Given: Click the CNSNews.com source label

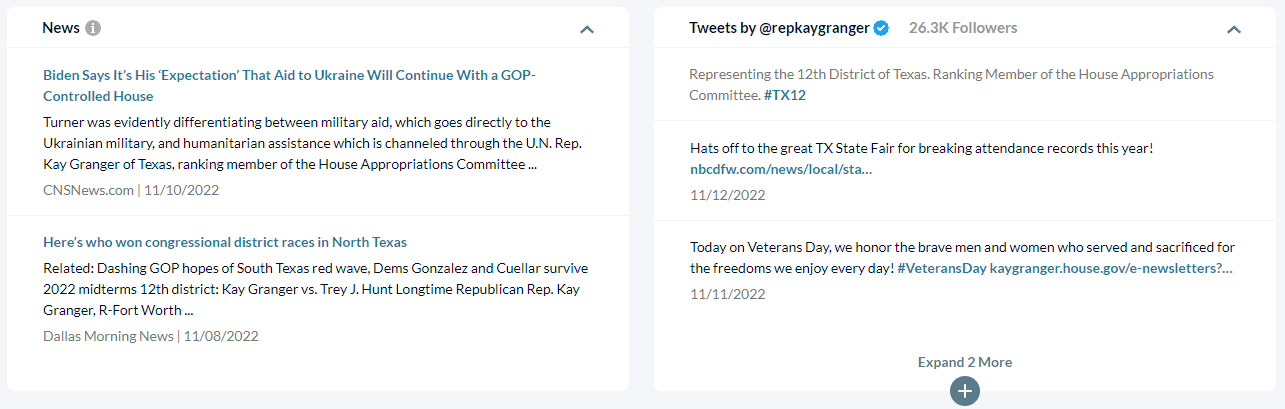Looking at the screenshot, I should coord(88,189).
